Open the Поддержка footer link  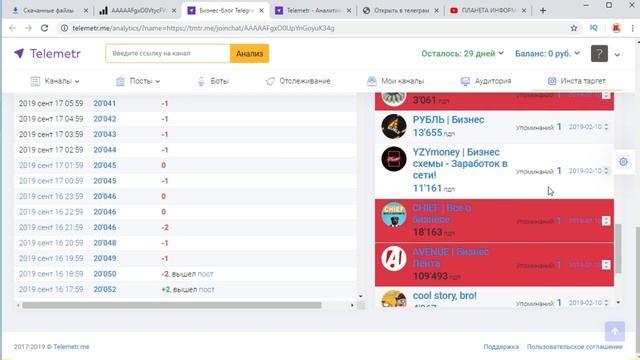501,347
